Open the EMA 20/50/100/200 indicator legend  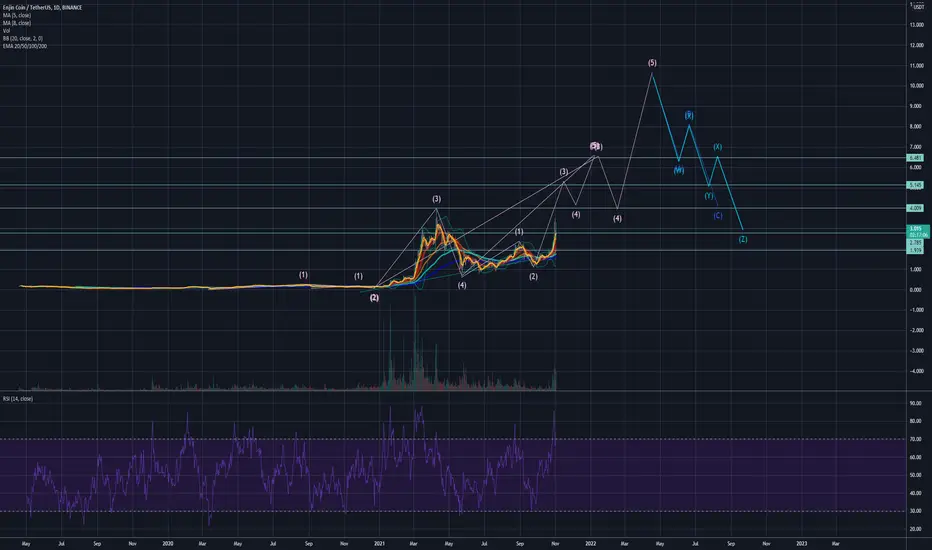[x=25, y=46]
